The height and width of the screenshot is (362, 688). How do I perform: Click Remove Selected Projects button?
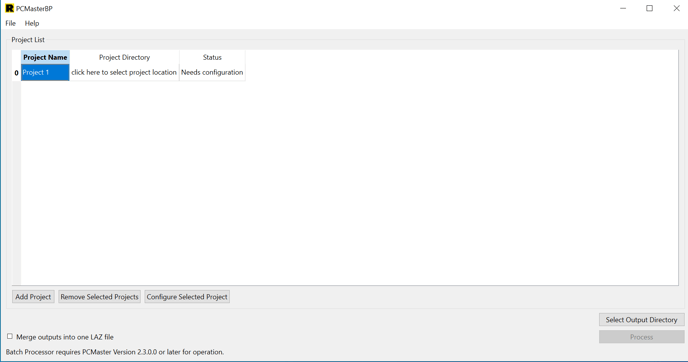point(100,297)
